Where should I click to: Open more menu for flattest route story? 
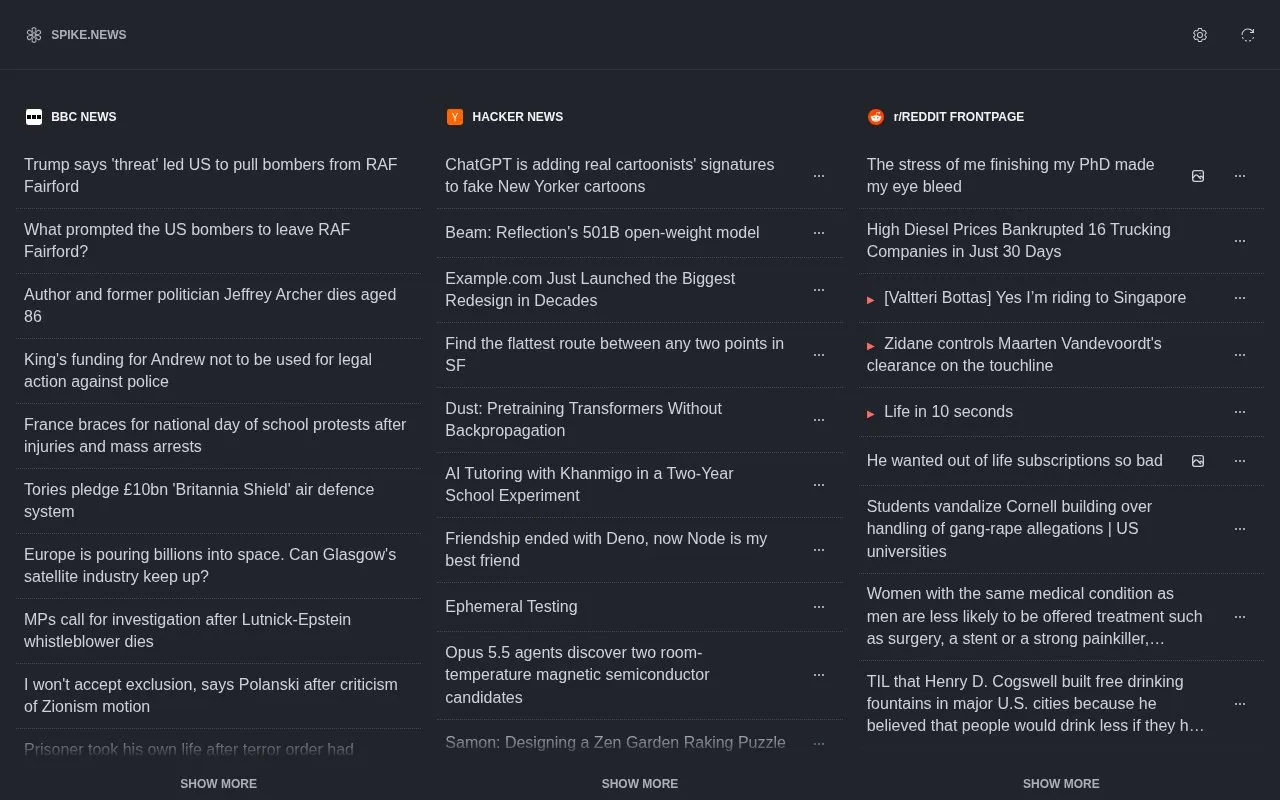pos(819,355)
